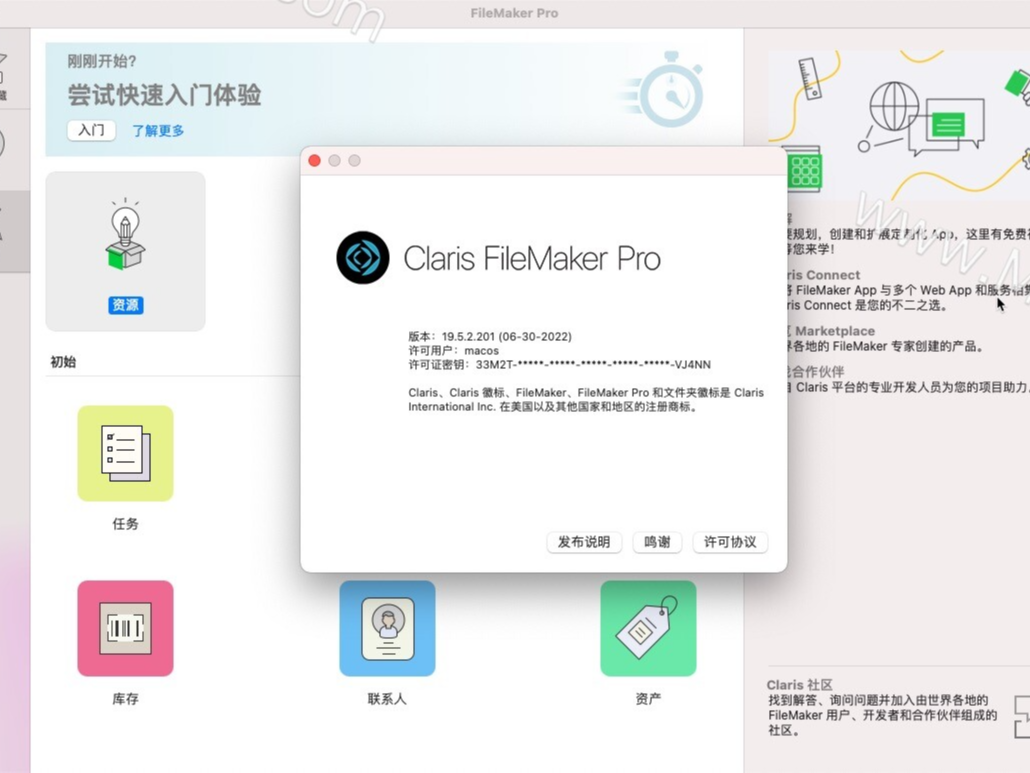Image resolution: width=1030 pixels, height=773 pixels.
Task: Open the FileMaker Pro menu bar menu
Action: (x=514, y=13)
